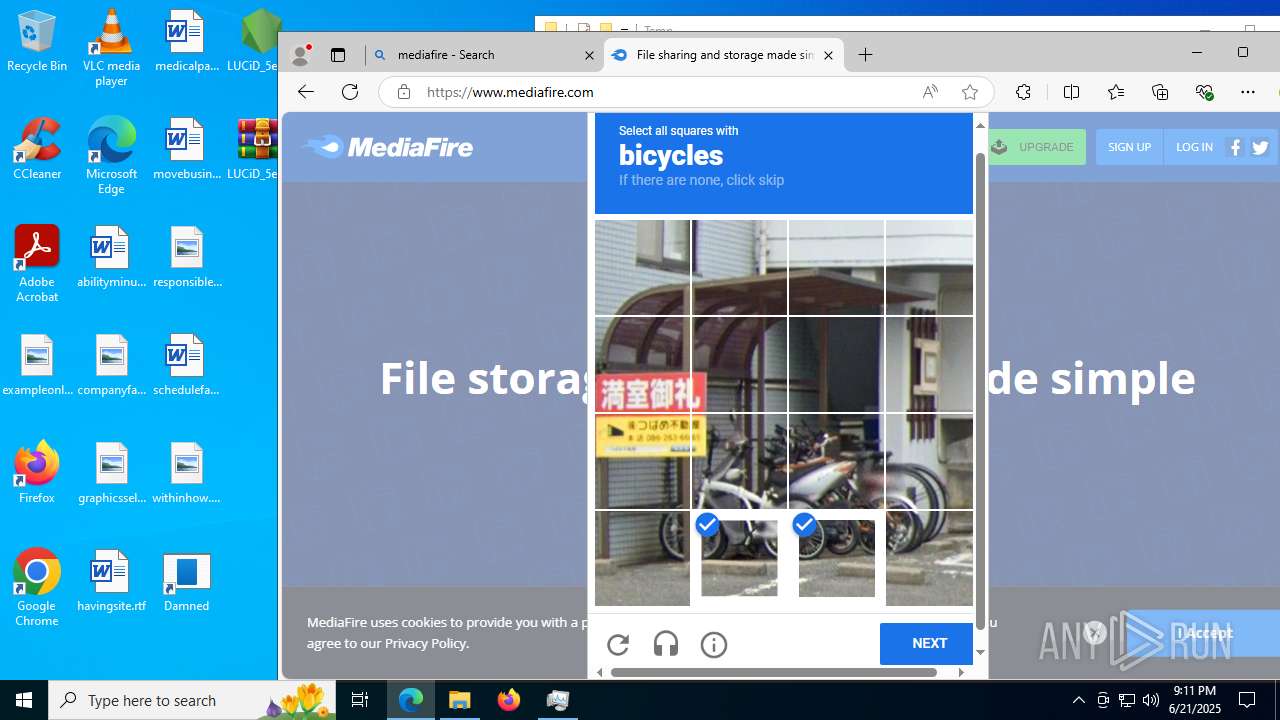Open Split screen in Edge
Image resolution: width=1280 pixels, height=720 pixels.
[1071, 92]
